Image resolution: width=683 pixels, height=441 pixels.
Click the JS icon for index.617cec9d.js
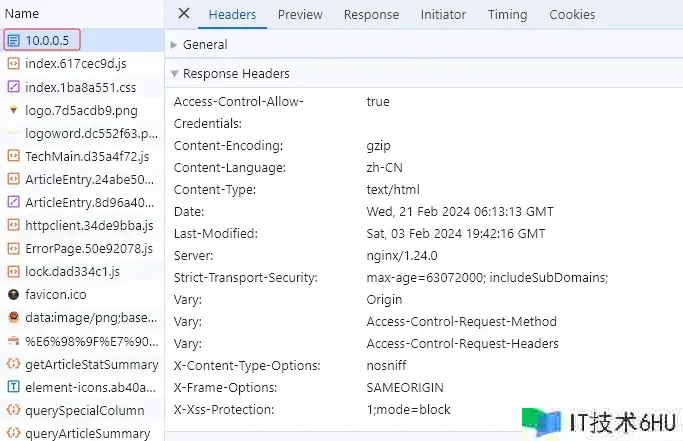tap(14, 63)
